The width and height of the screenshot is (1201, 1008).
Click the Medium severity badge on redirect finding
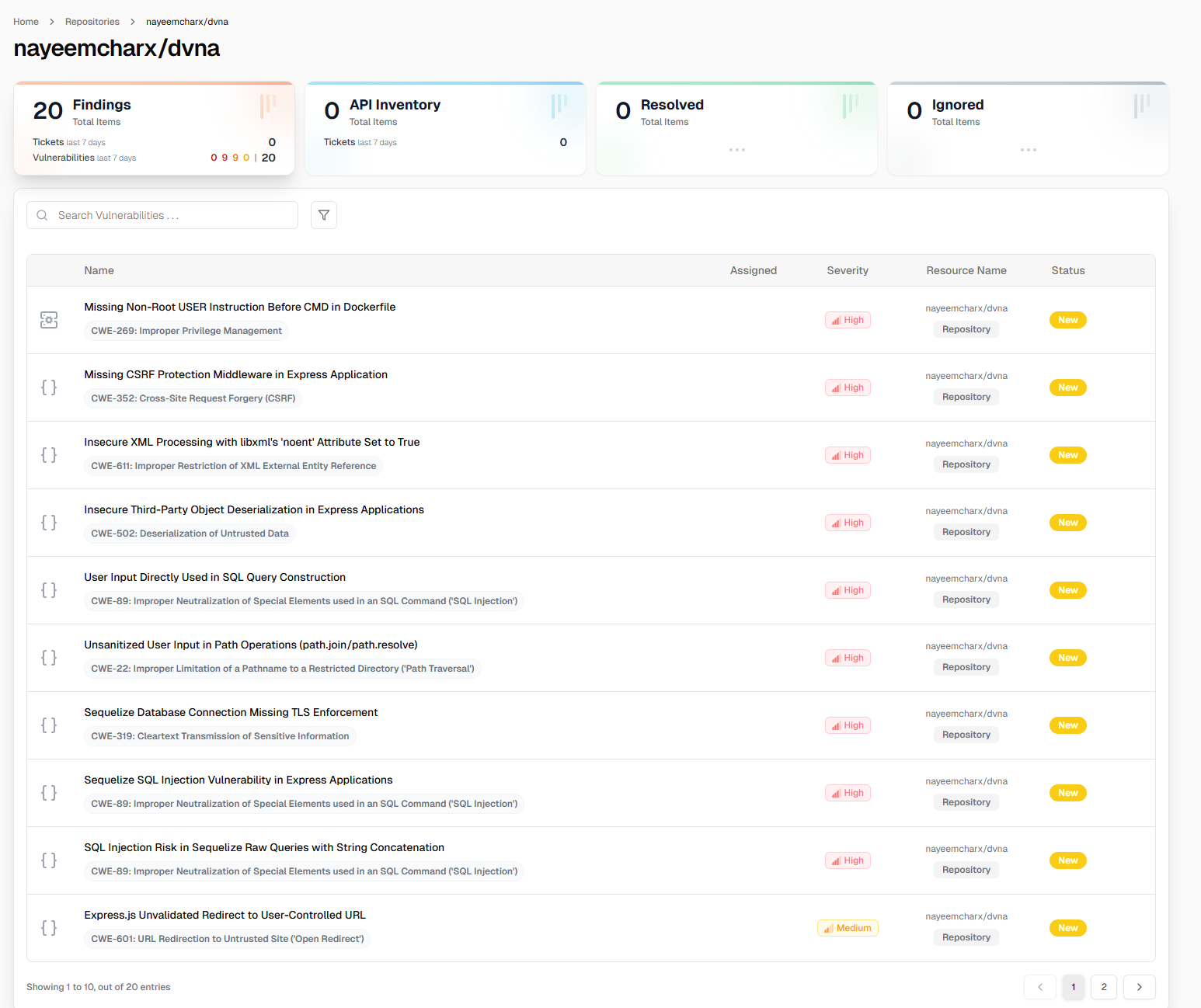tap(848, 927)
